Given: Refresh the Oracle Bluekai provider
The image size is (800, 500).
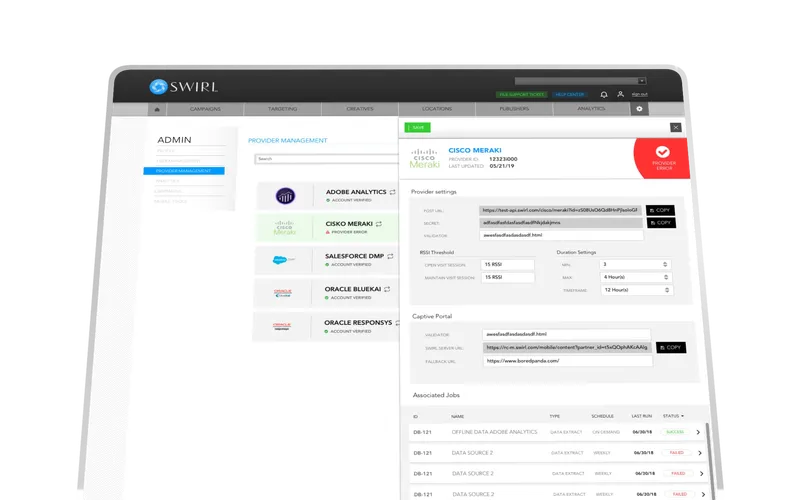Looking at the screenshot, I should 387,289.
